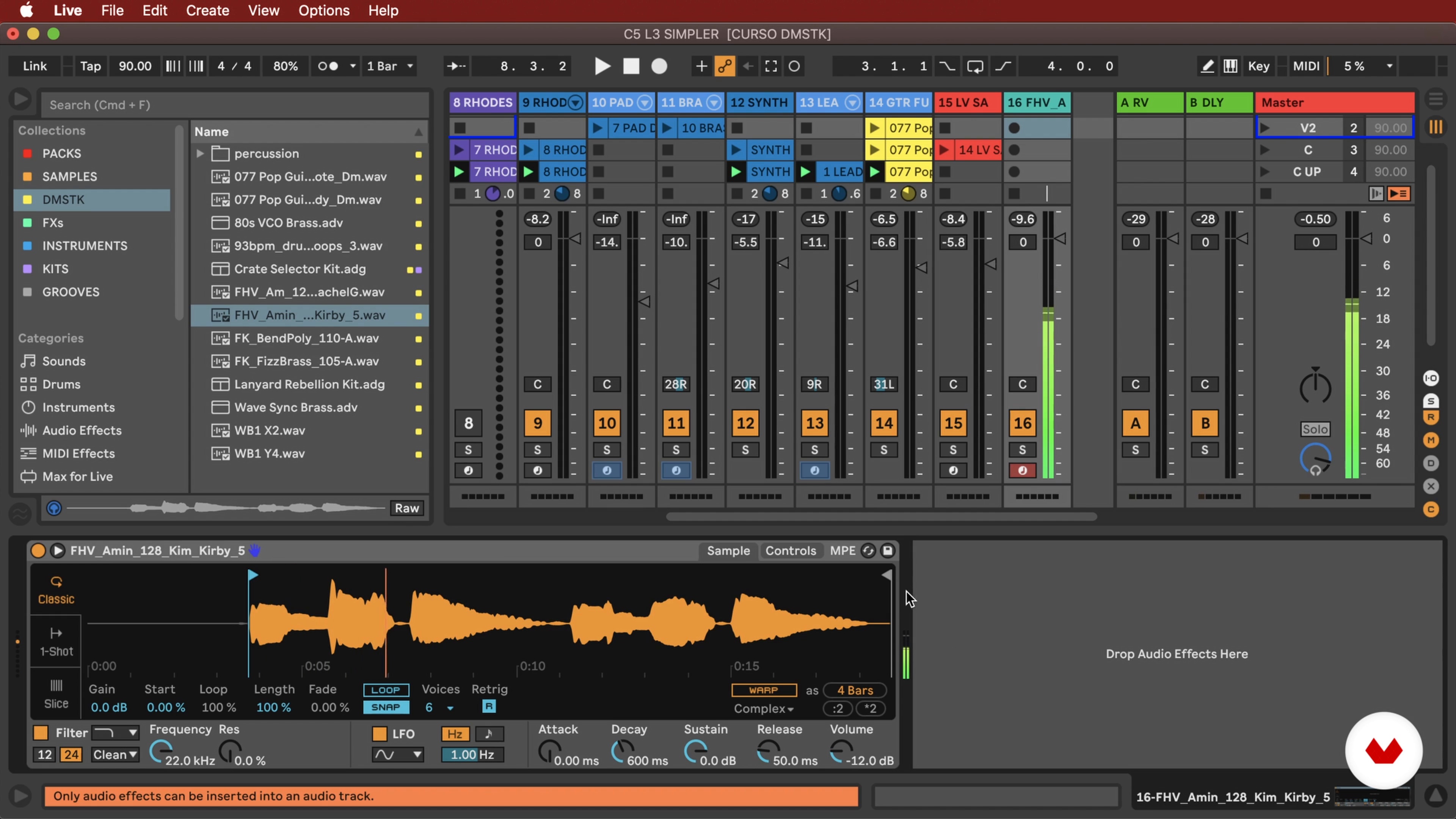This screenshot has height=819, width=1456.
Task: Toggle the metronome icon
Action: pos(328,66)
